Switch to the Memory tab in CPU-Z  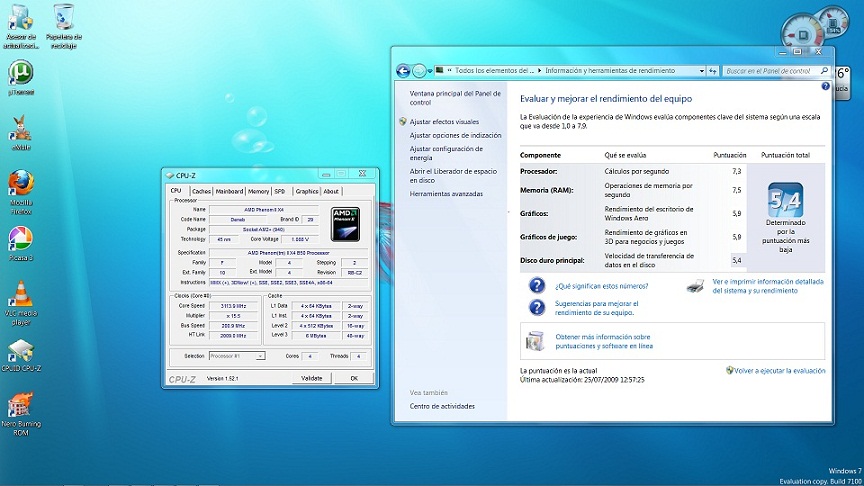(x=258, y=191)
